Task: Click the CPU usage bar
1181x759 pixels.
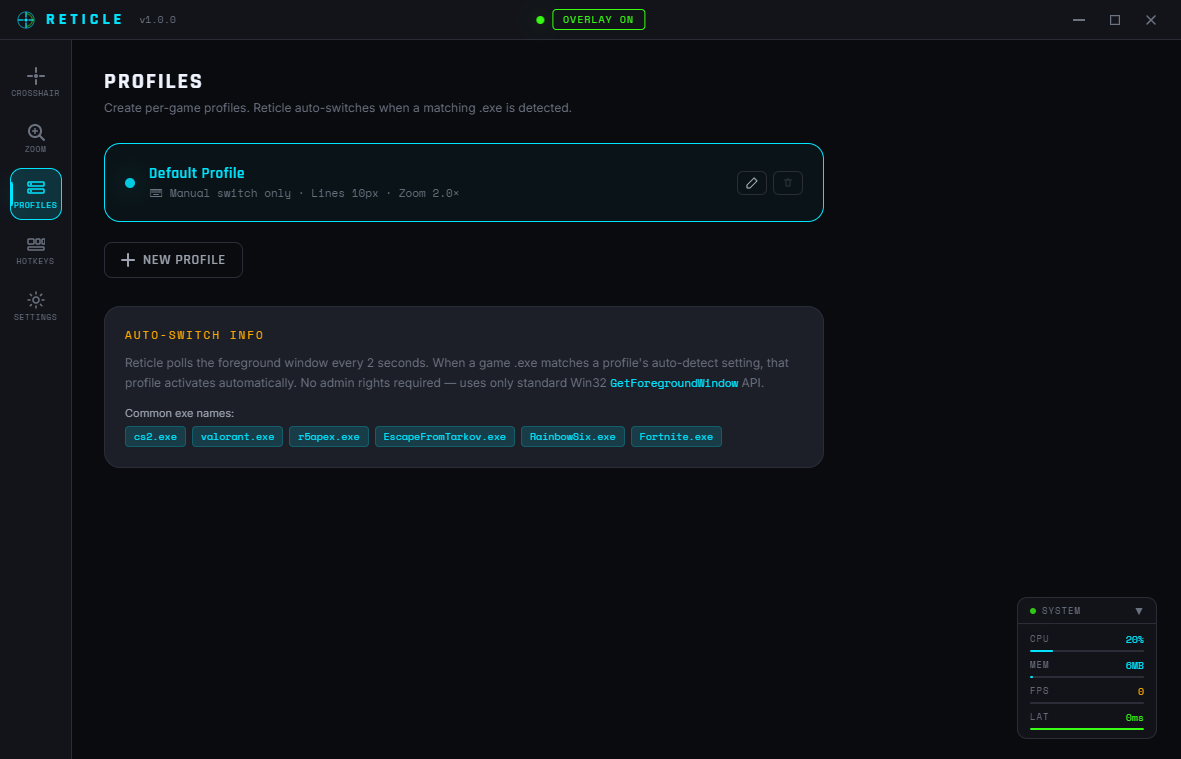Action: point(1086,651)
